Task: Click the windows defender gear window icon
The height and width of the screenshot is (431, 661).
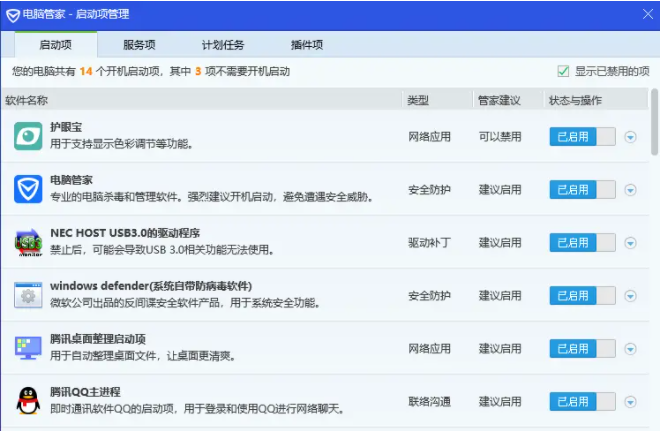Action: click(x=28, y=295)
